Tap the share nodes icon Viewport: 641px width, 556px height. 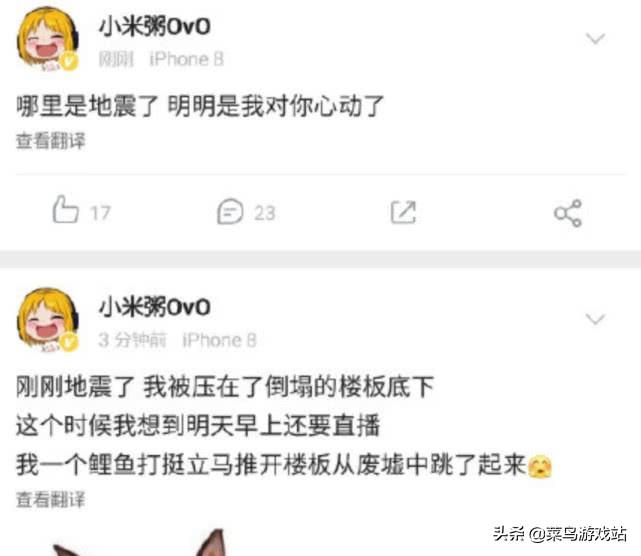point(568,213)
